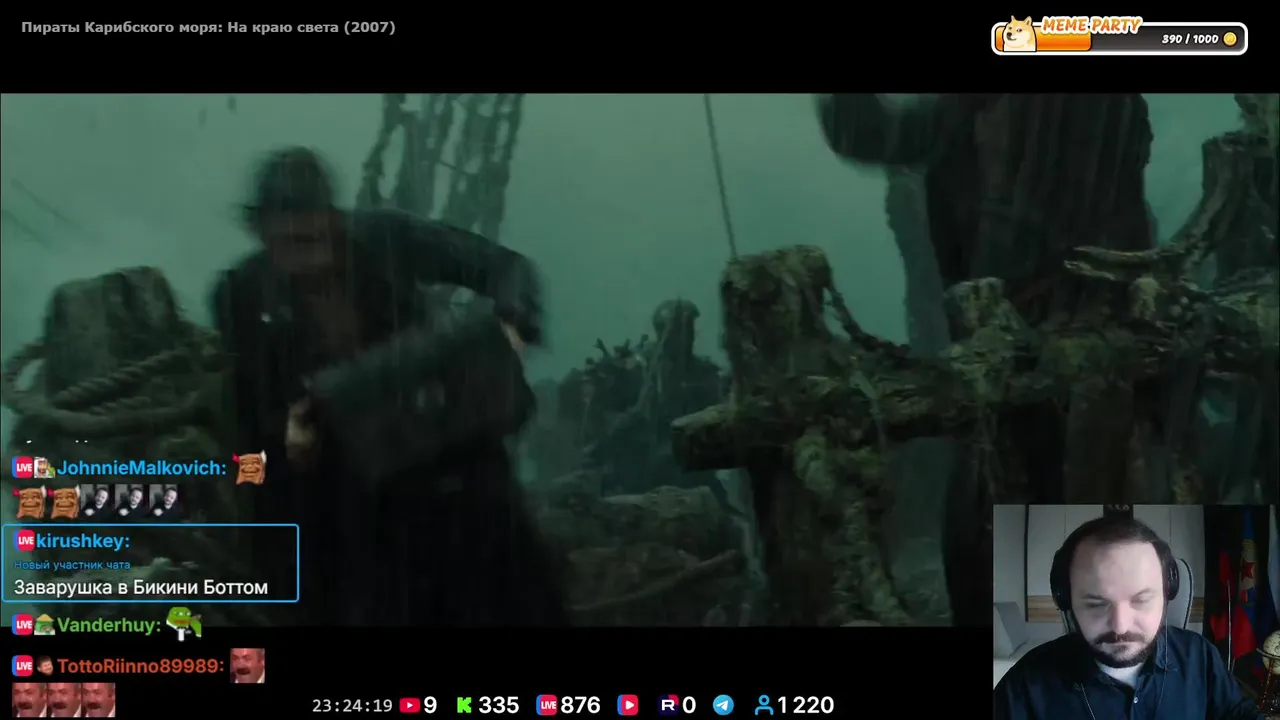This screenshot has width=1280, height=720.
Task: Open Vanderhuy's username in chat
Action: (109, 625)
